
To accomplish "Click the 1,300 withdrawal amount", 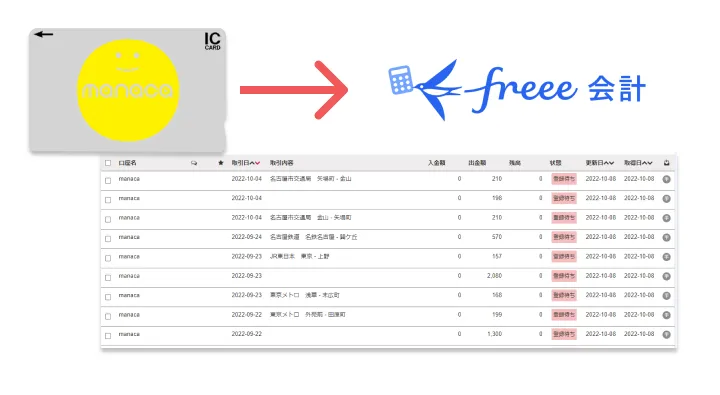I will (x=495, y=334).
